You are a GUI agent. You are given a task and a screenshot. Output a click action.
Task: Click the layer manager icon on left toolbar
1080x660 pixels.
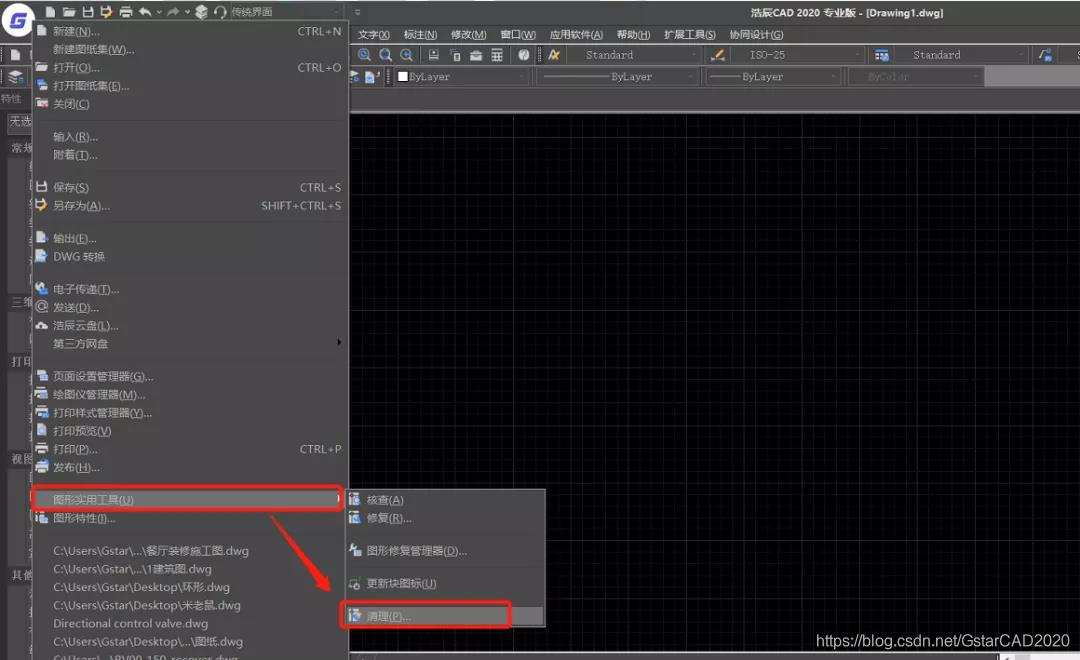pos(15,76)
